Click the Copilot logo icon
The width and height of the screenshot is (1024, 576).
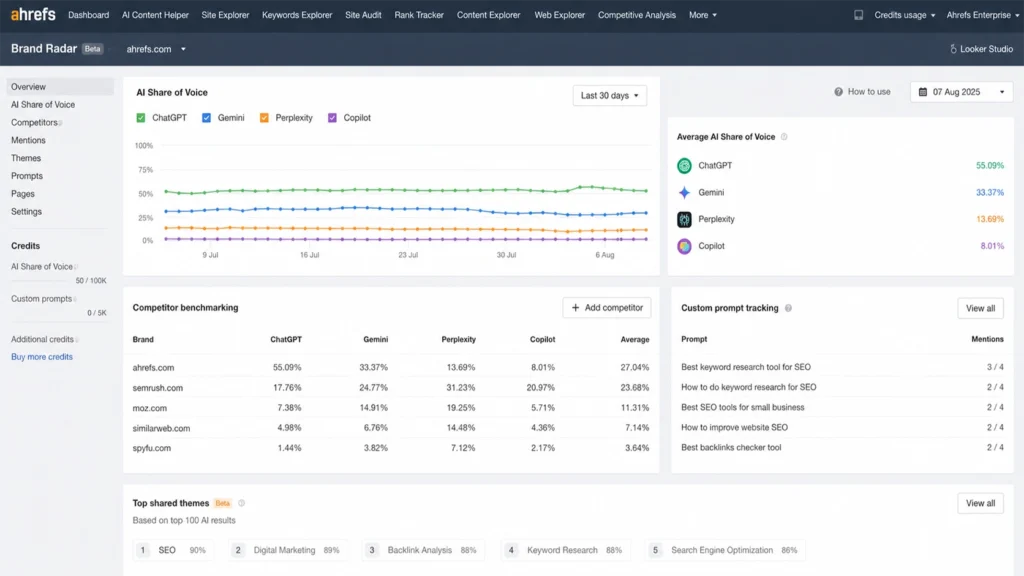[684, 246]
